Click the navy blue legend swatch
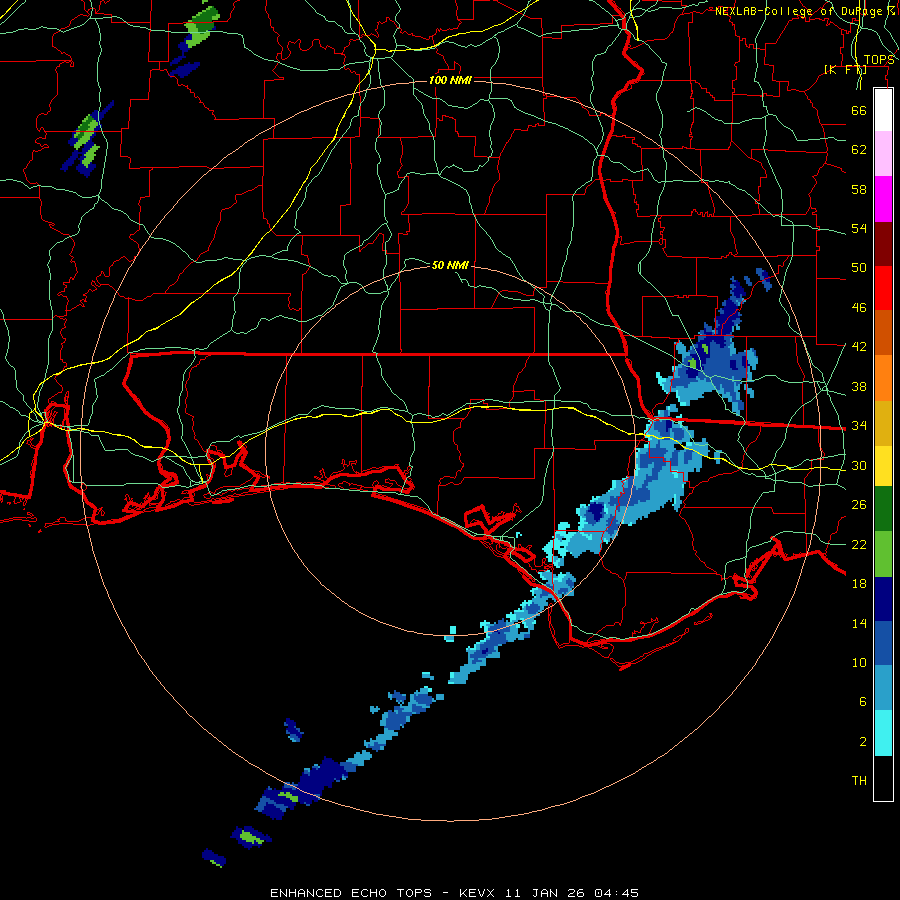900x900 pixels. point(883,599)
